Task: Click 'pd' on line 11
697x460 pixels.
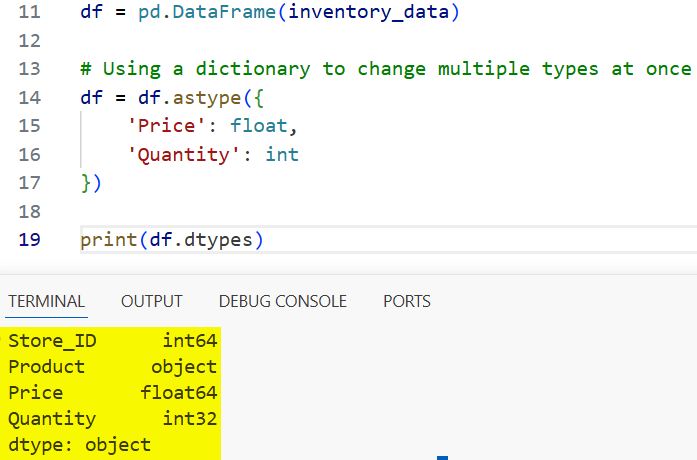Action: 149,12
